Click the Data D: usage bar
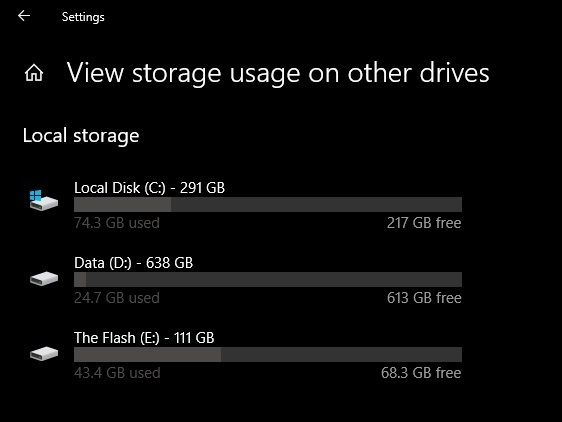This screenshot has height=422, width=562. pos(268,279)
